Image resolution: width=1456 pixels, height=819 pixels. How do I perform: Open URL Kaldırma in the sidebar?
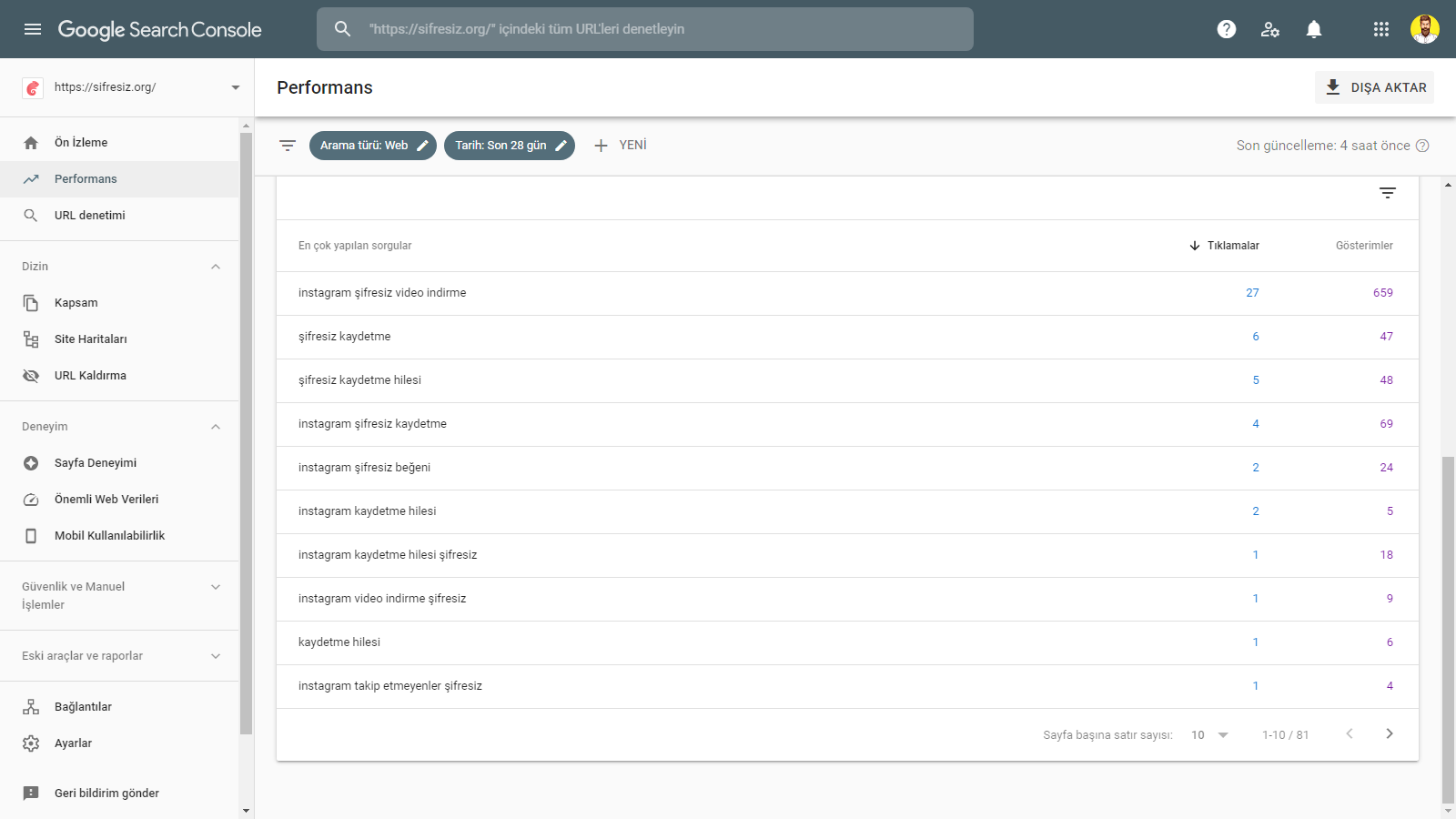pos(119,376)
